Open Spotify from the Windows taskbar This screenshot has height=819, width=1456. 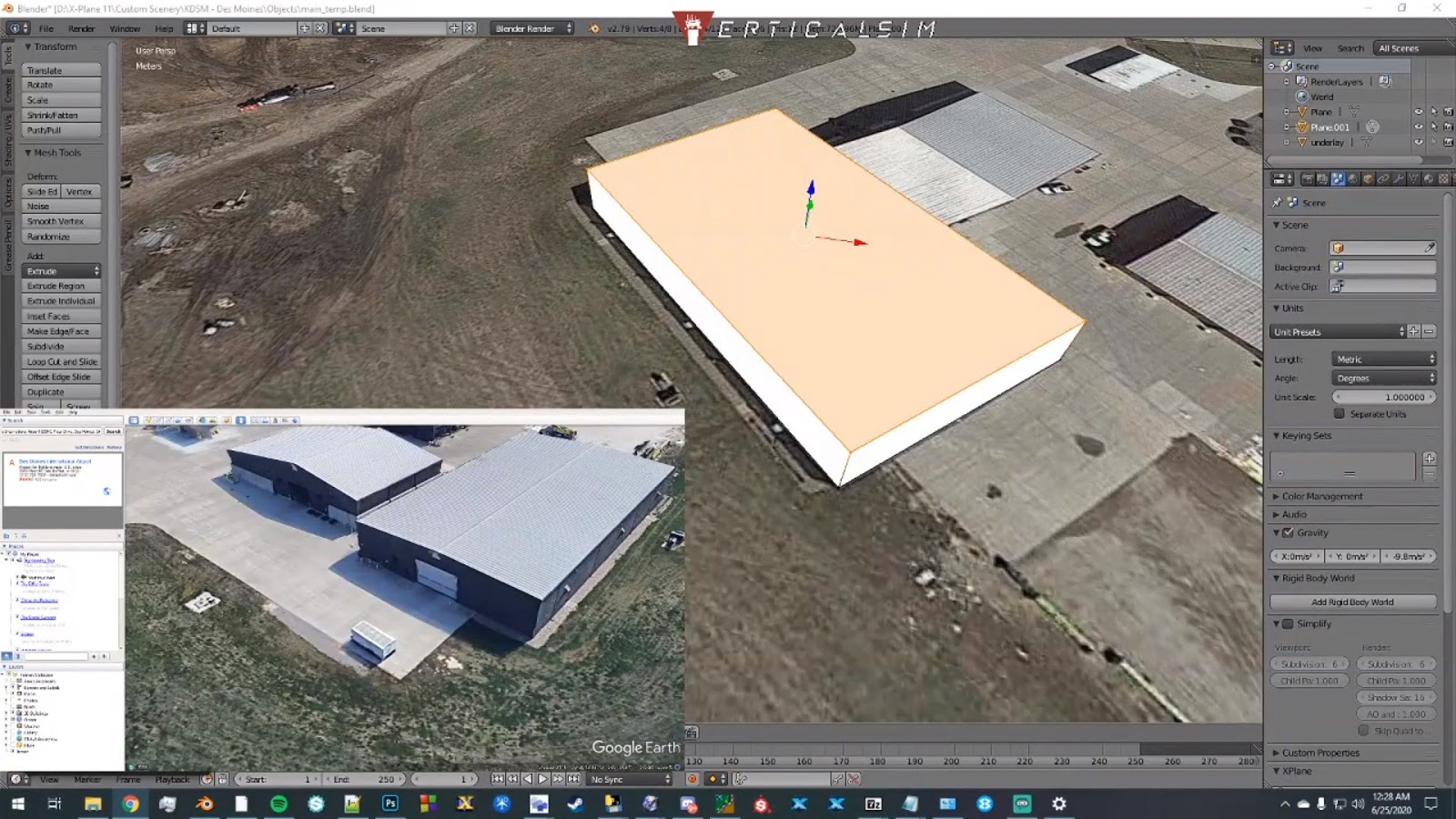click(x=278, y=804)
